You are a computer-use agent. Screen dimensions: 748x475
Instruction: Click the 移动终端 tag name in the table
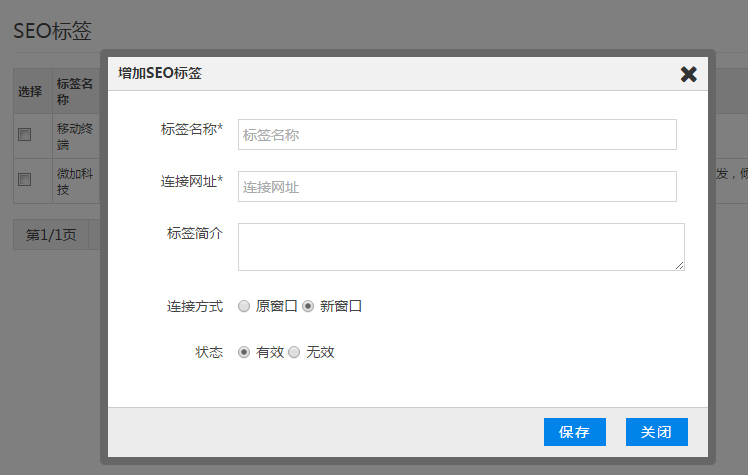[75, 136]
